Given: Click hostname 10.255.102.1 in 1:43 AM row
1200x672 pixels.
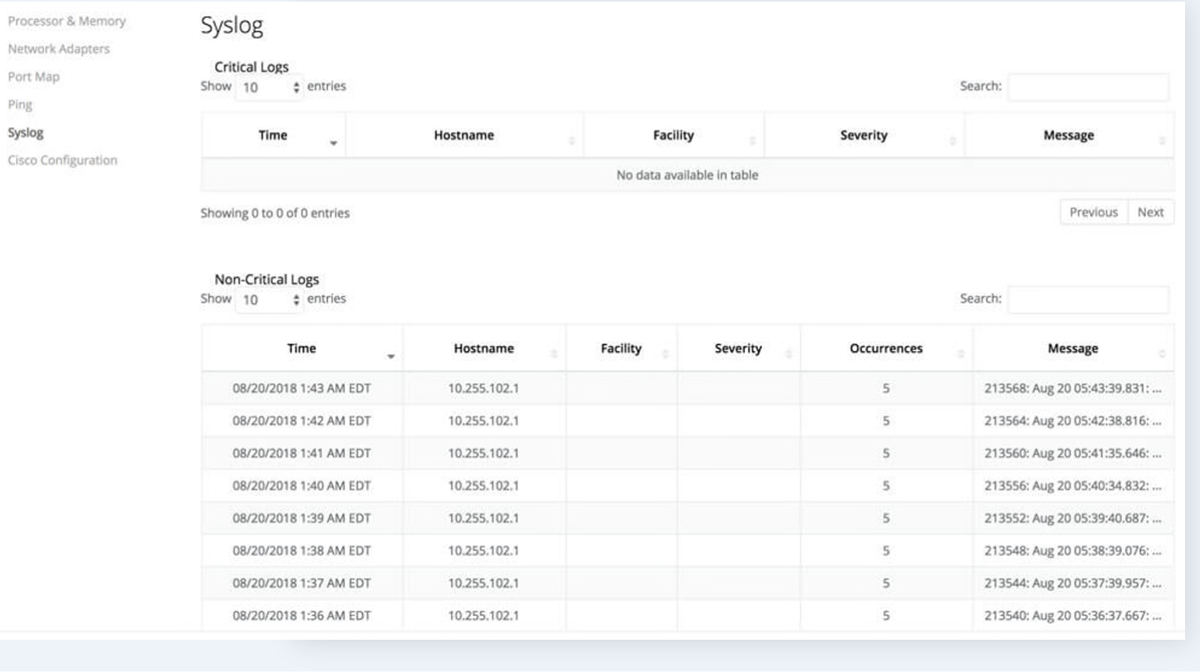Looking at the screenshot, I should pos(484,388).
